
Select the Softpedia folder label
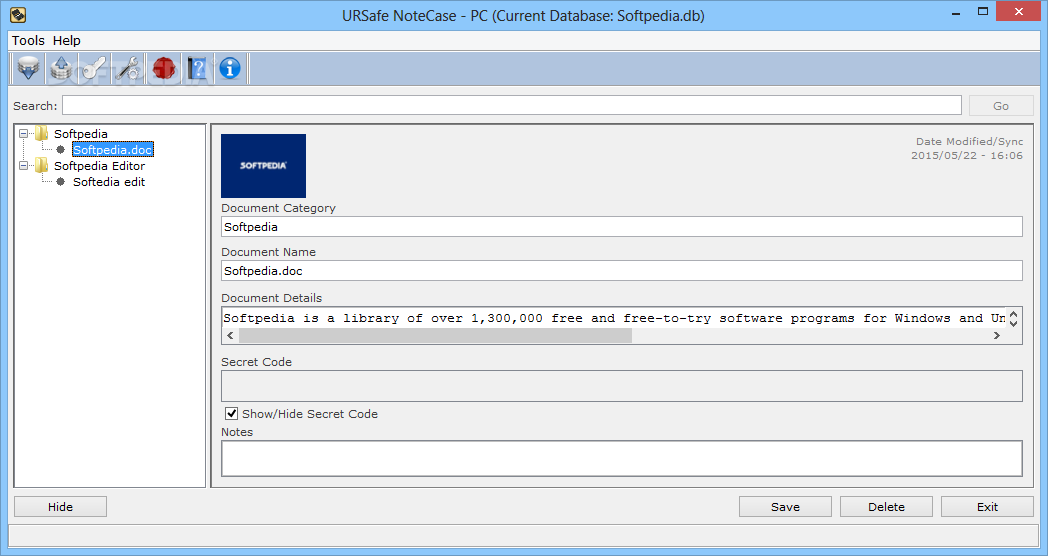[81, 134]
